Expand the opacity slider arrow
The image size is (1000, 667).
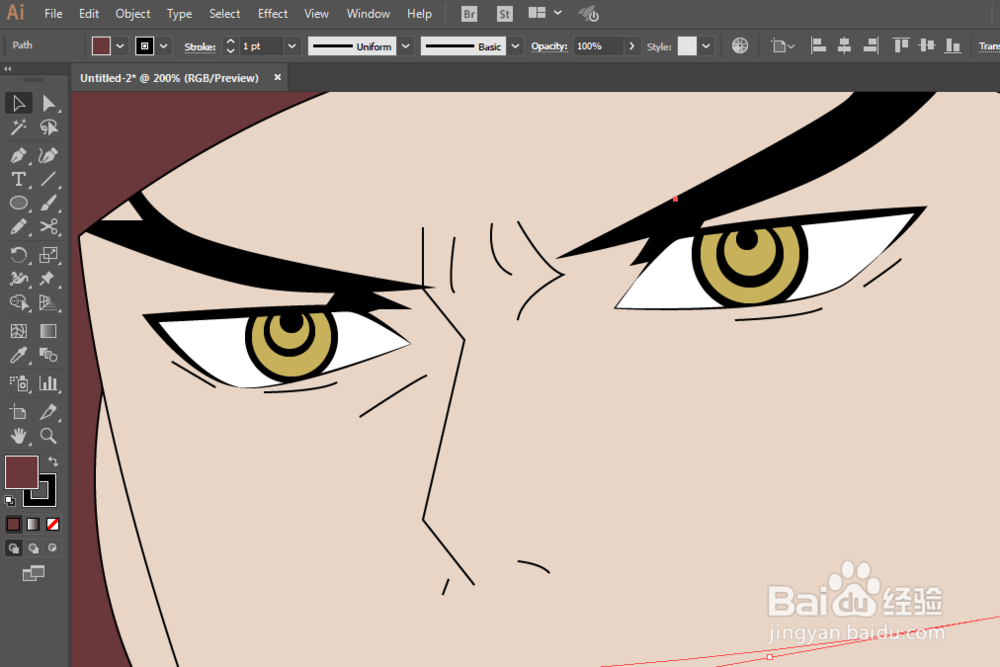click(x=631, y=46)
